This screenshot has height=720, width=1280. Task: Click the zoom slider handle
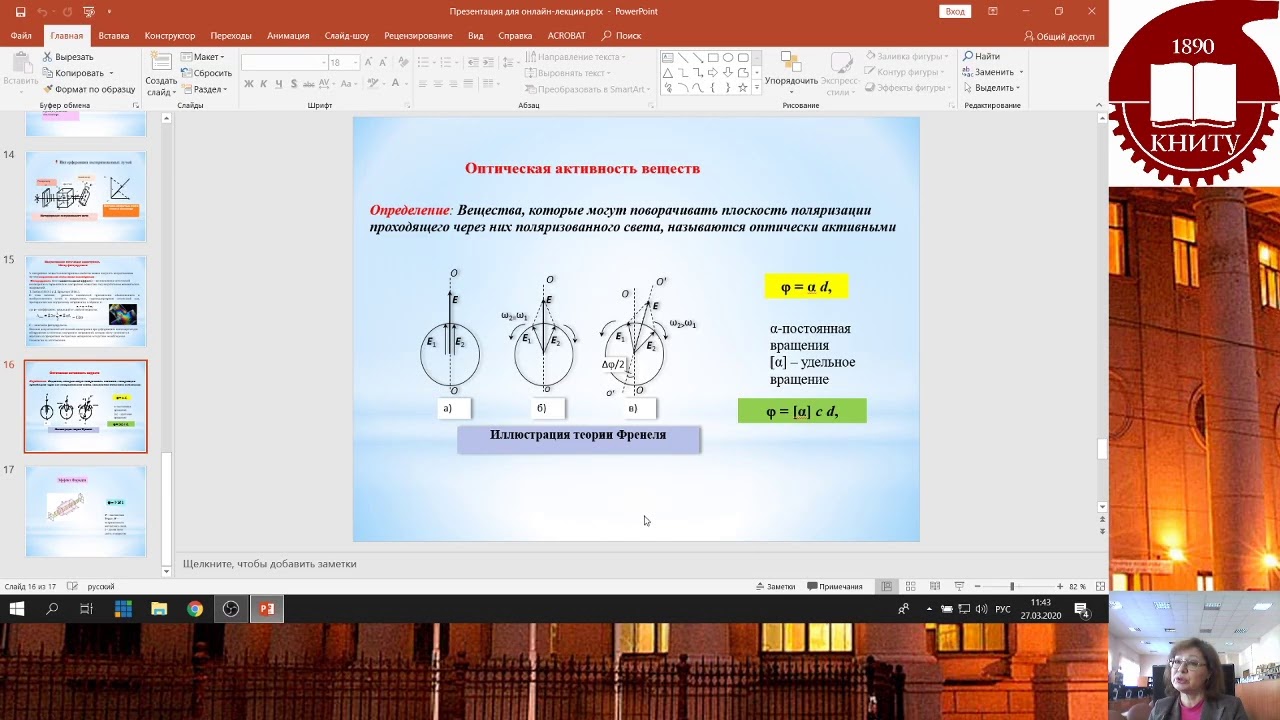[1011, 586]
